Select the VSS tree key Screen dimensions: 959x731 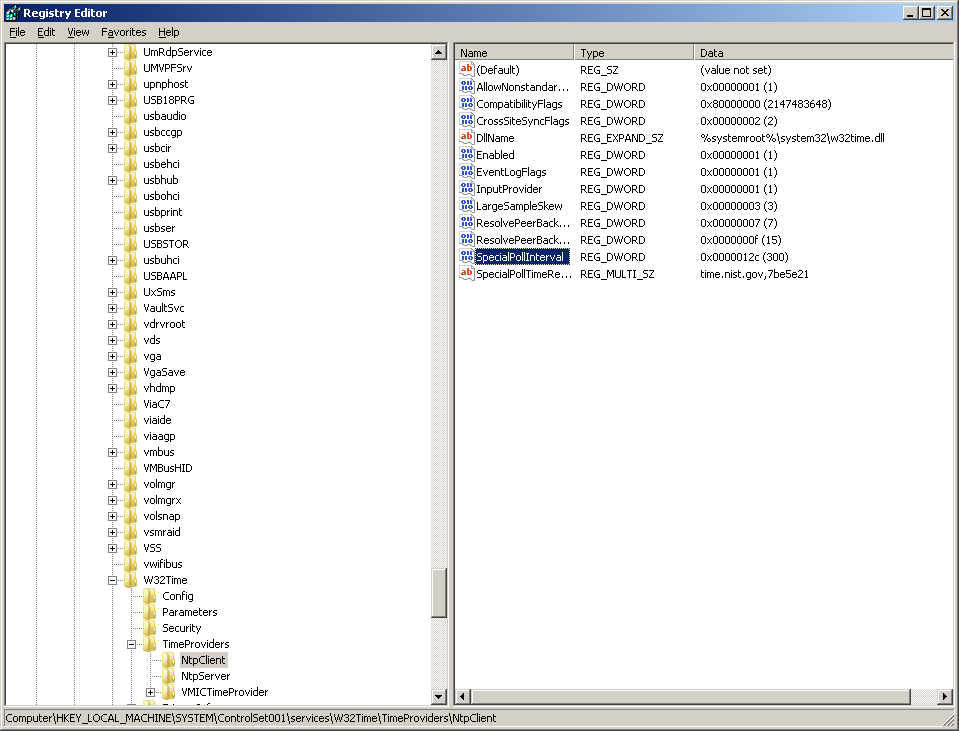pyautogui.click(x=152, y=548)
